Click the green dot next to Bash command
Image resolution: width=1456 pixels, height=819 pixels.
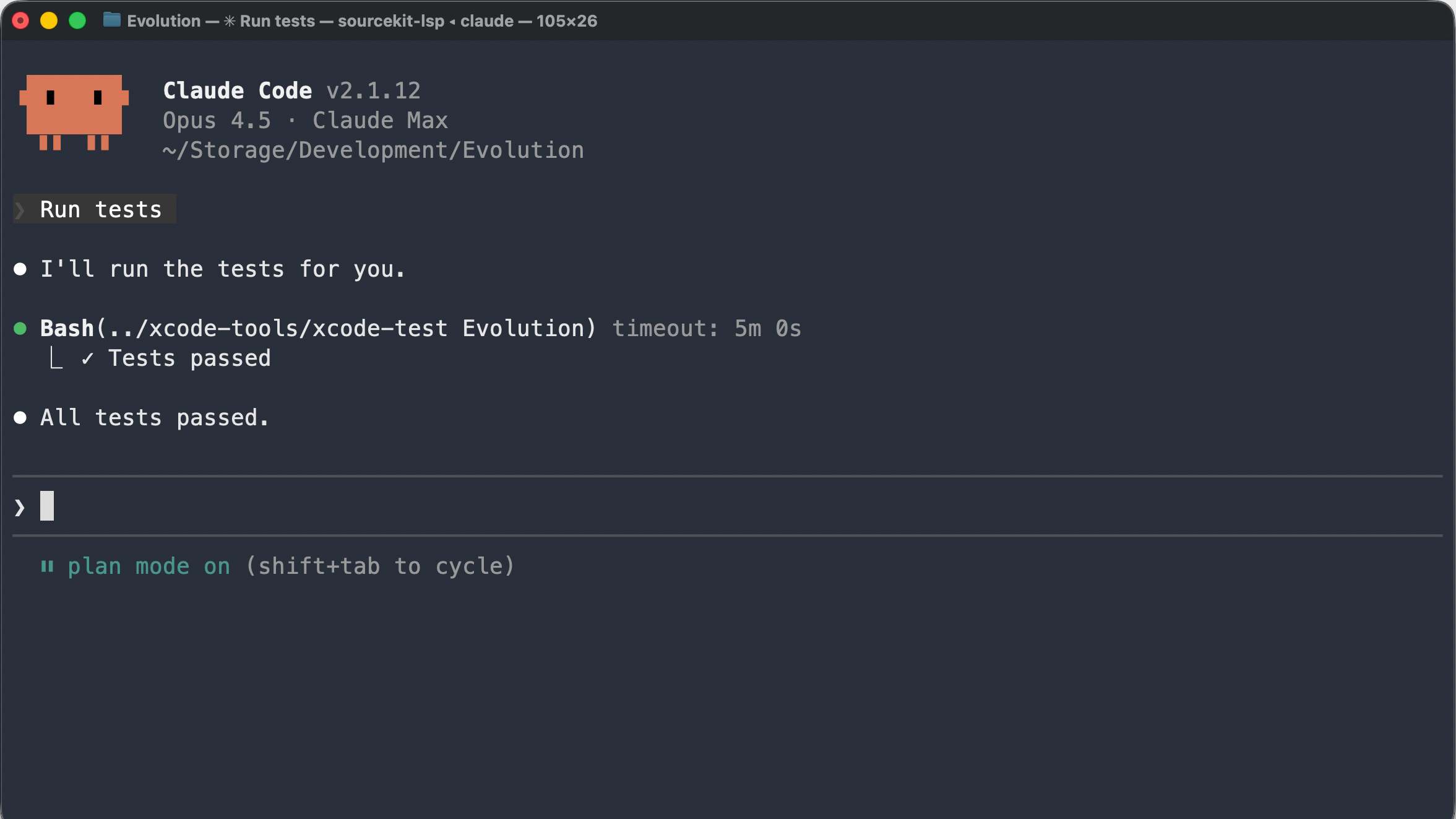20,328
